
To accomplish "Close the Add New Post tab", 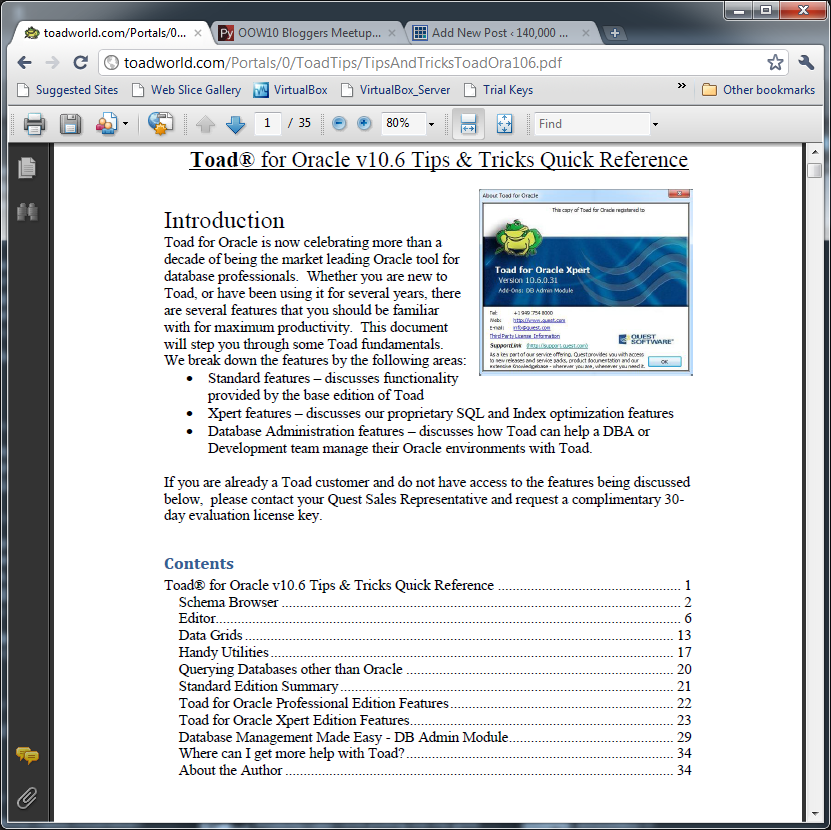I will (x=586, y=33).
